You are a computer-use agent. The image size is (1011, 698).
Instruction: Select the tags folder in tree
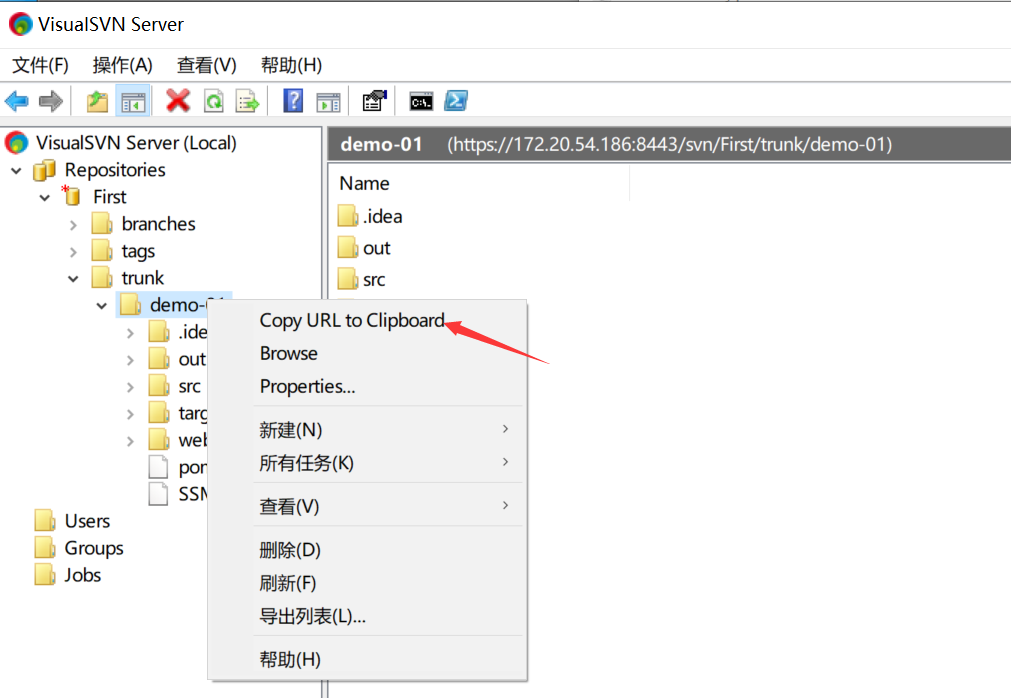click(138, 251)
